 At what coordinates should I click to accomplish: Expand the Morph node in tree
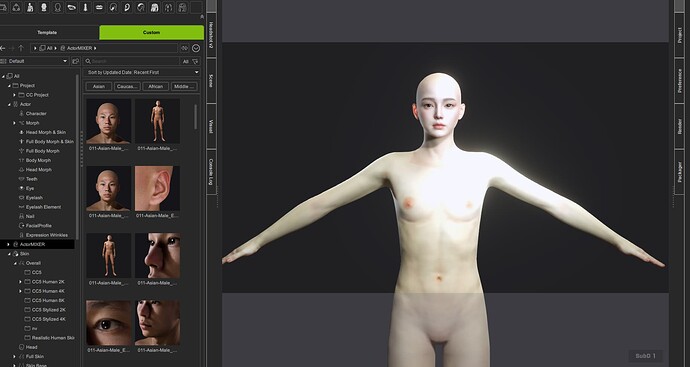pos(14,123)
